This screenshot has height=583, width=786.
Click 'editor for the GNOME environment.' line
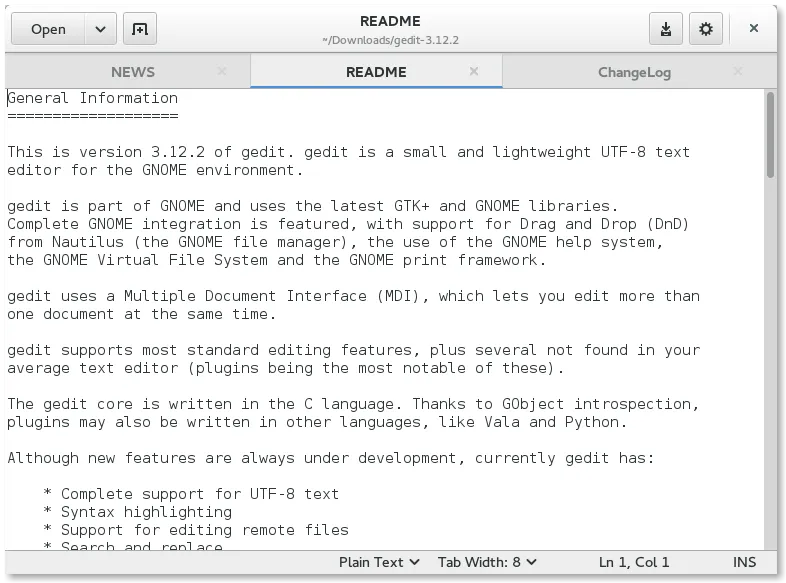point(155,170)
